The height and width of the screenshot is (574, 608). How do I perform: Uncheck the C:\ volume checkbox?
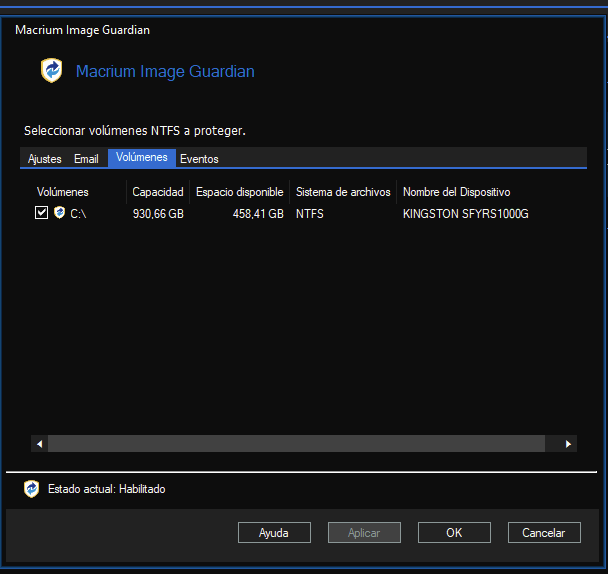(x=41, y=213)
